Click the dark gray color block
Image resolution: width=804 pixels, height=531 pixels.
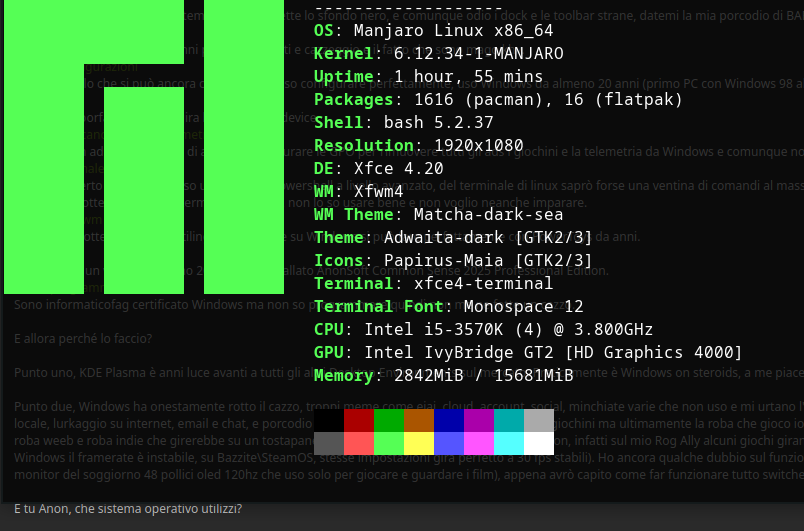click(329, 443)
